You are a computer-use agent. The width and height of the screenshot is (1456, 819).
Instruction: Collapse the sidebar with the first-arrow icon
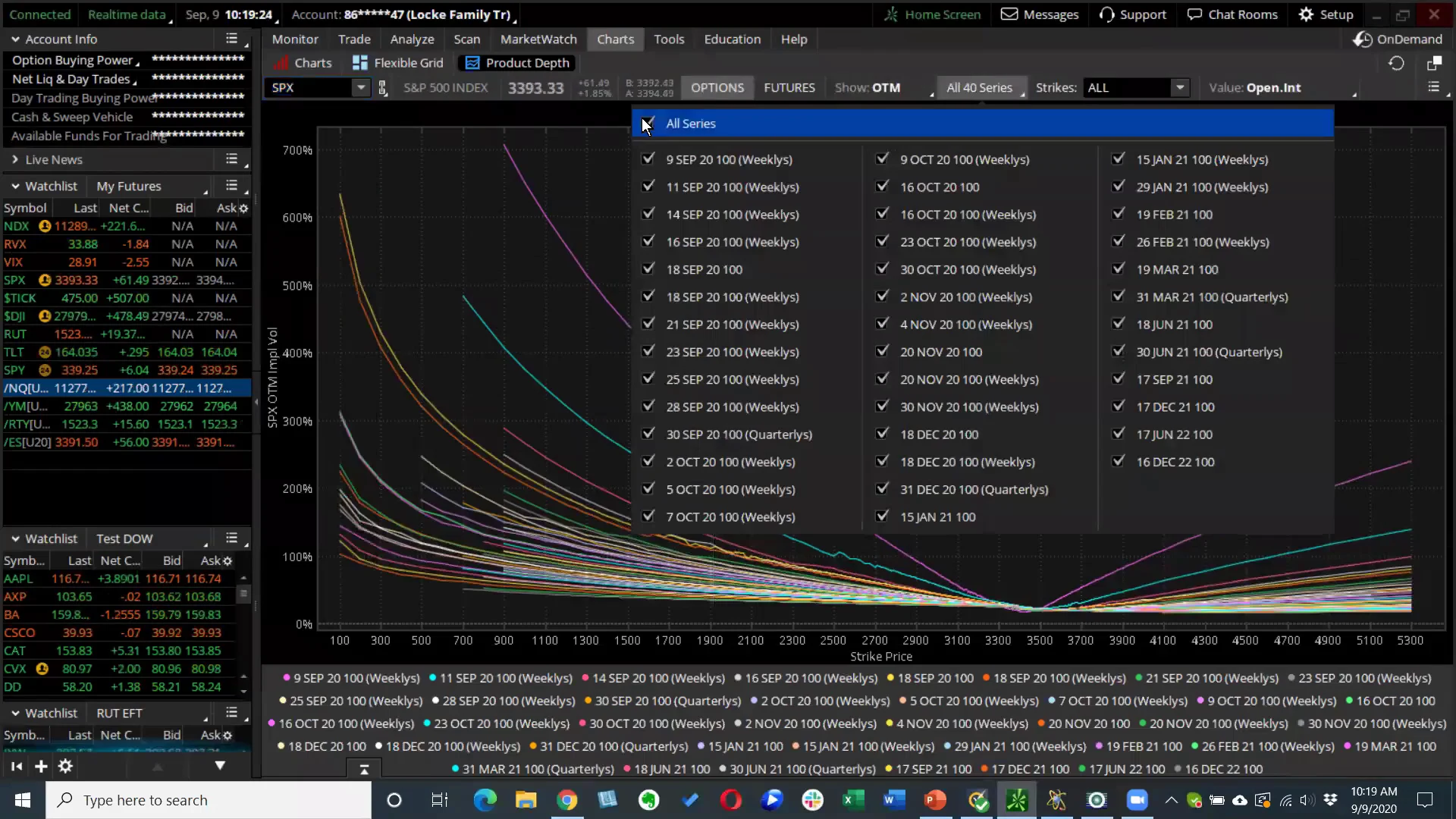[x=17, y=767]
